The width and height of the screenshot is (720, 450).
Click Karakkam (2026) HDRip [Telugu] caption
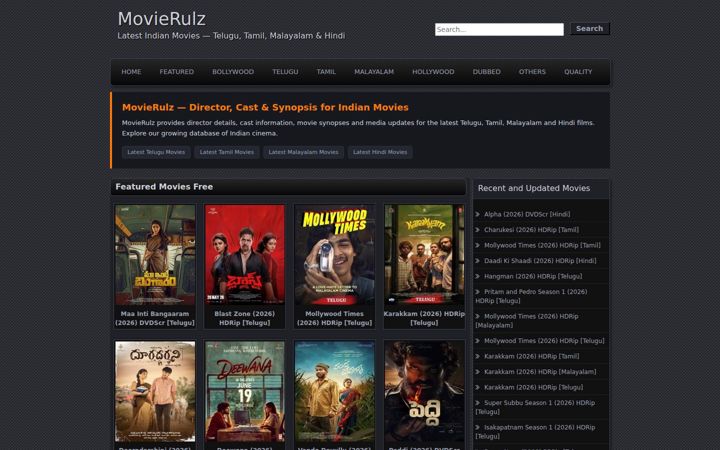[x=424, y=318]
